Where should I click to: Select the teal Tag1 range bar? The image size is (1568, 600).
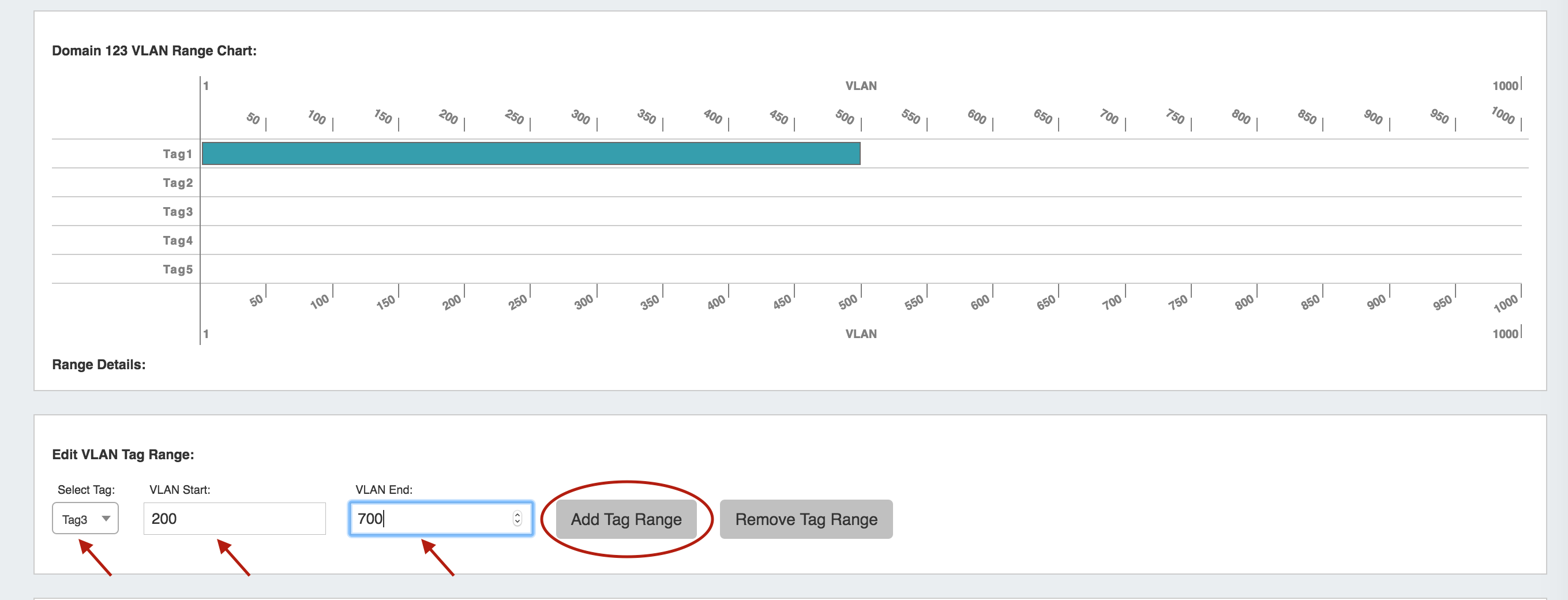[530, 153]
